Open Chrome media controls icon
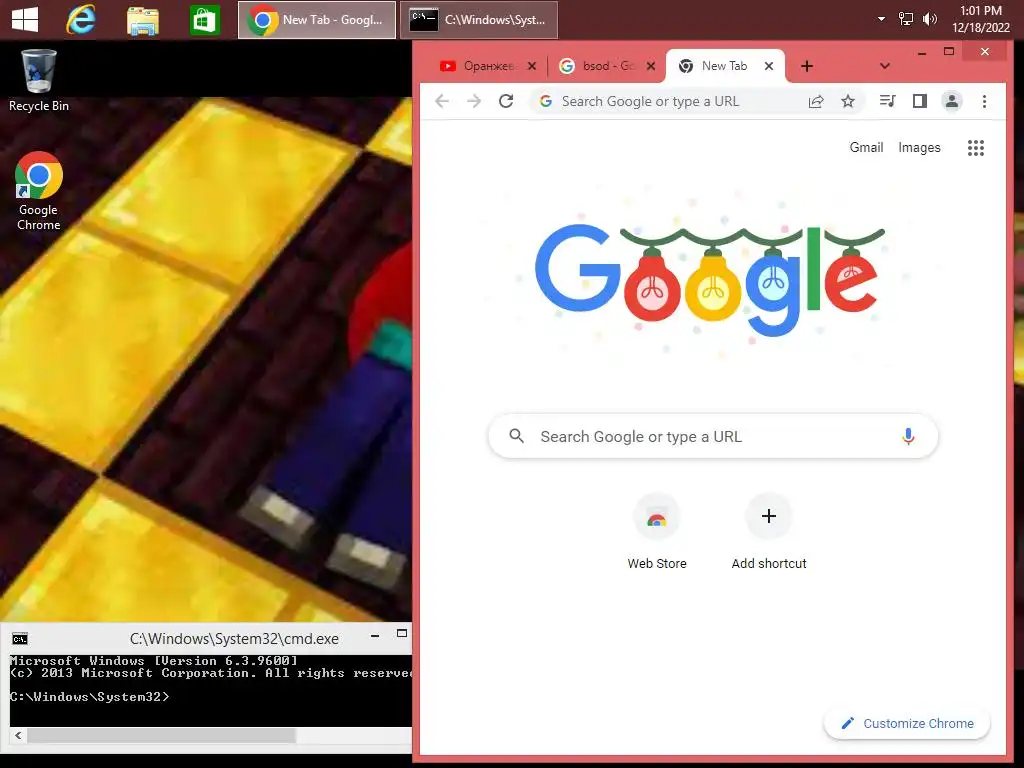The height and width of the screenshot is (768, 1024). pyautogui.click(x=888, y=101)
